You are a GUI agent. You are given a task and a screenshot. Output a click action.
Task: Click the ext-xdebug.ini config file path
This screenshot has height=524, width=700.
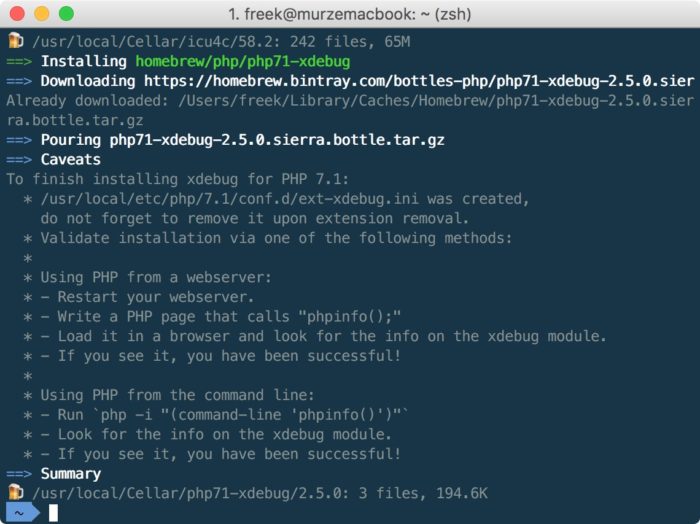point(229,199)
